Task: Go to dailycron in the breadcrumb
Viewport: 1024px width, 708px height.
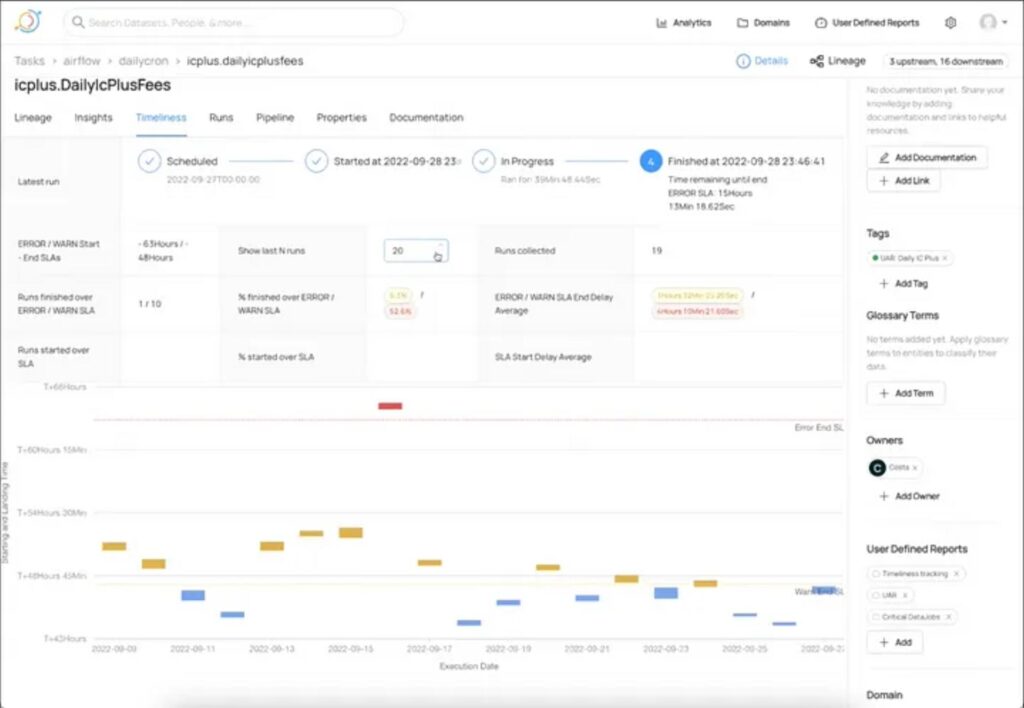Action: 143,61
